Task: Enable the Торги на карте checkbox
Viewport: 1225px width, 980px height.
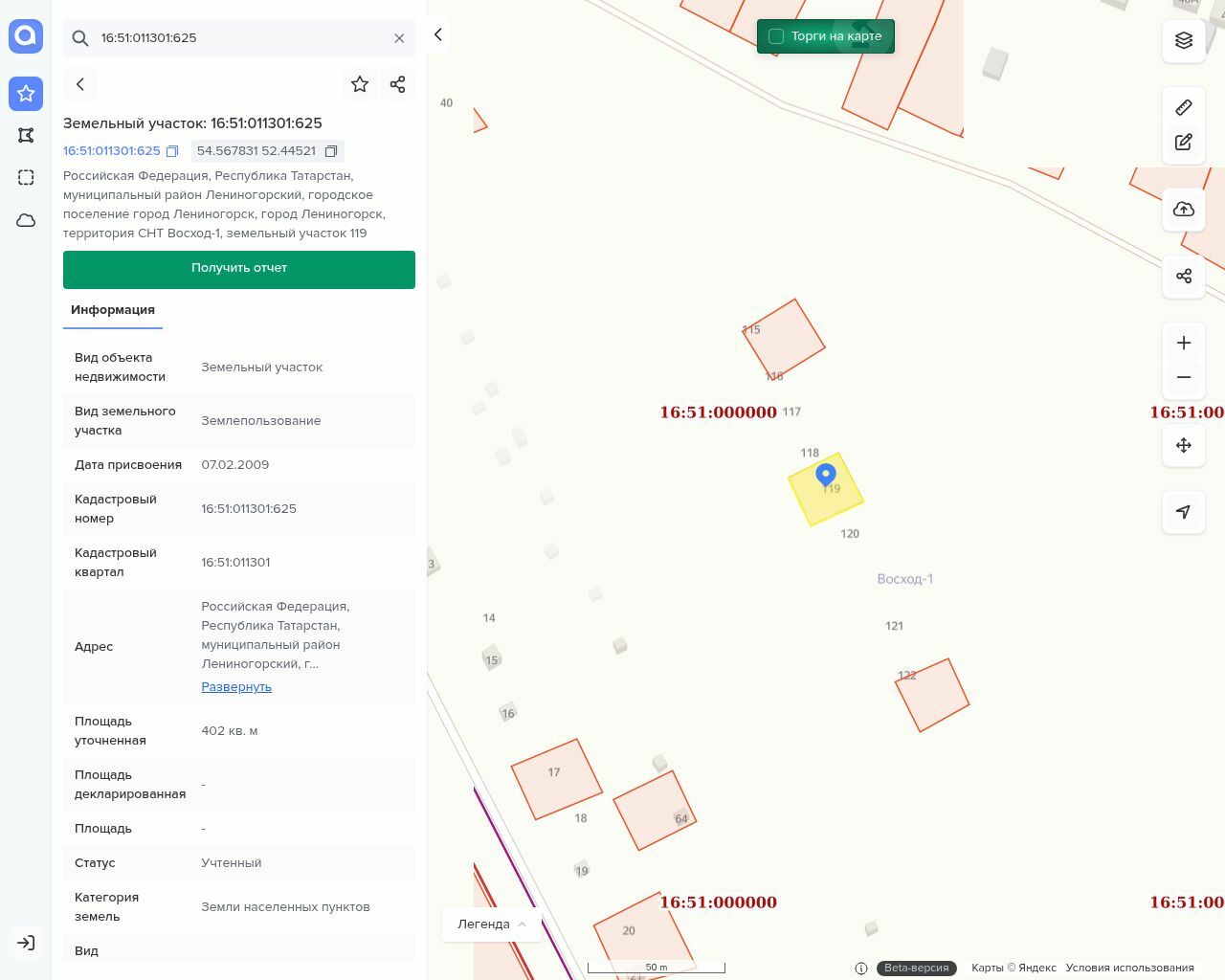Action: [776, 36]
